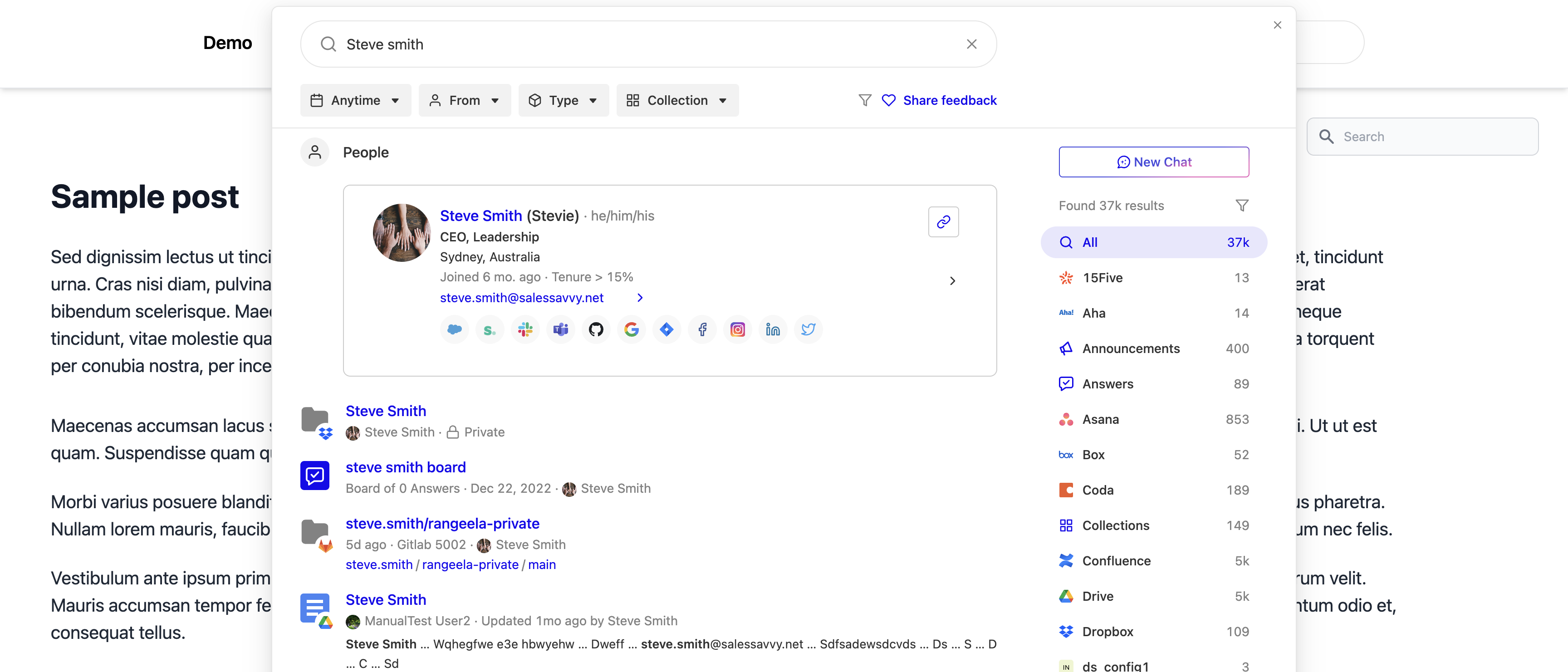This screenshot has width=1568, height=672.
Task: Click the Microsoft Teams icon on profile
Action: coord(561,329)
